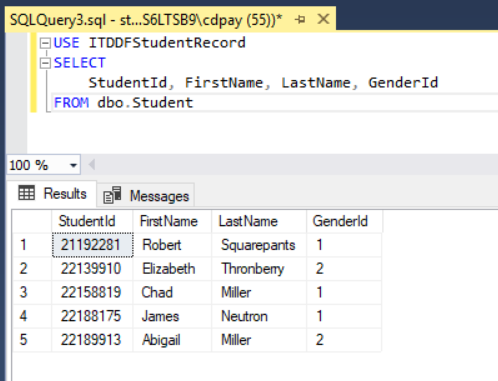Click GenderId value in Robert's row

(x=344, y=245)
